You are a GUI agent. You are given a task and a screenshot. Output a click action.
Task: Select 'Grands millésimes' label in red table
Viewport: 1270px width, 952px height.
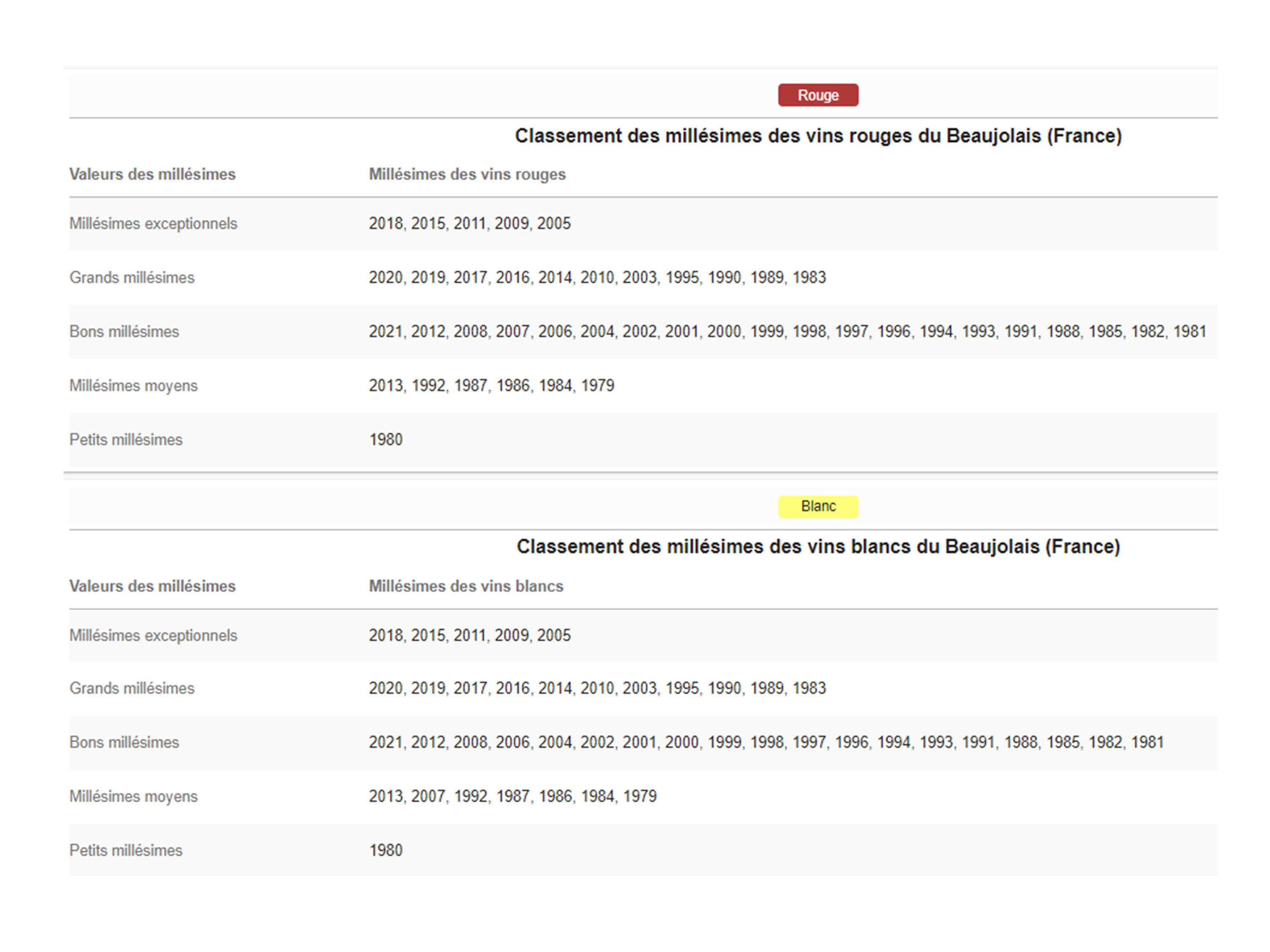[132, 278]
